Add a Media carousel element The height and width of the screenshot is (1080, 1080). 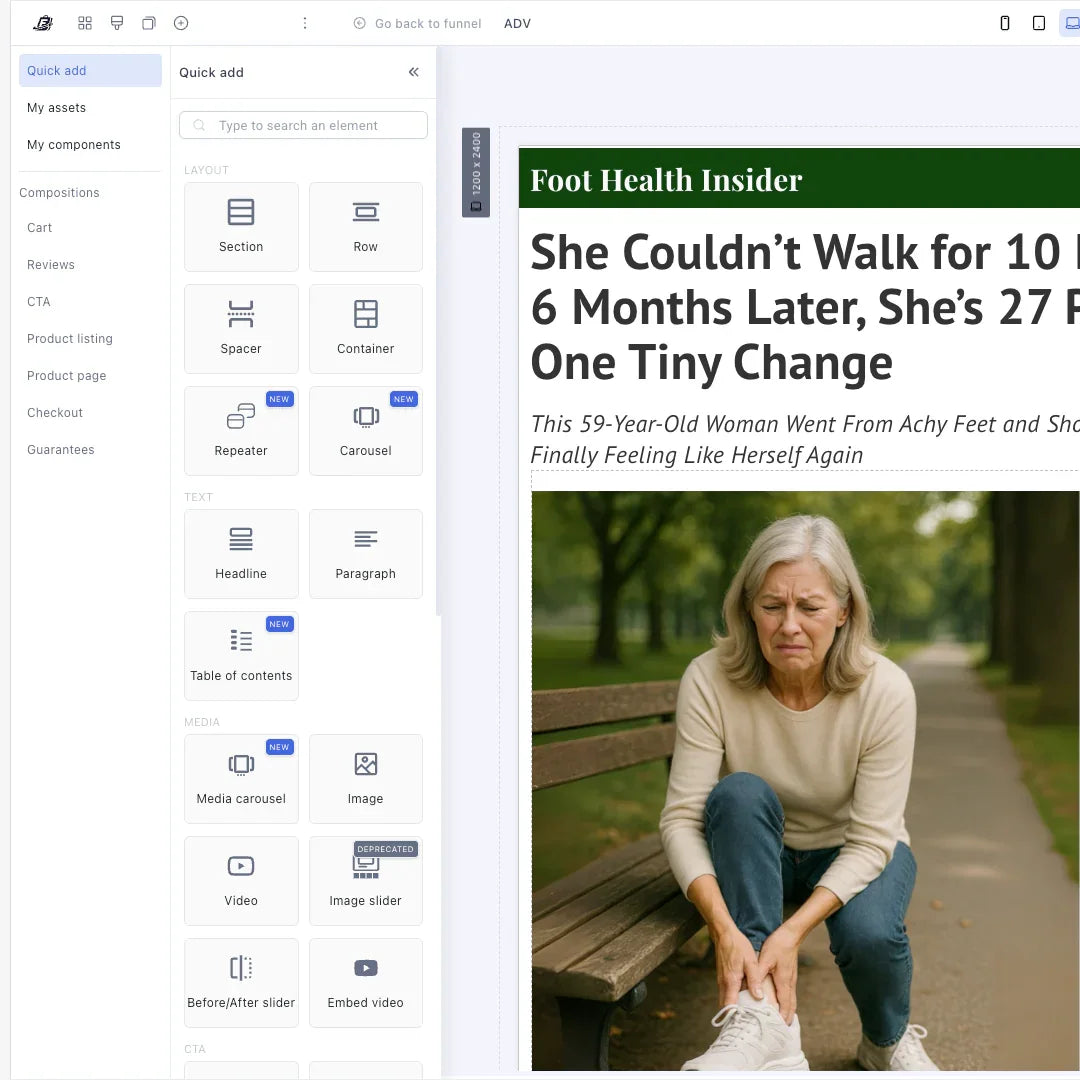[241, 779]
